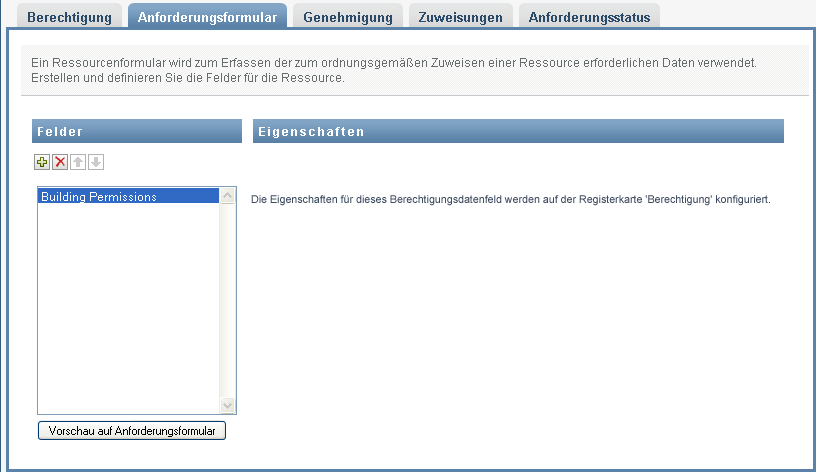
Task: Move field up with the up arrow icon
Action: click(78, 162)
